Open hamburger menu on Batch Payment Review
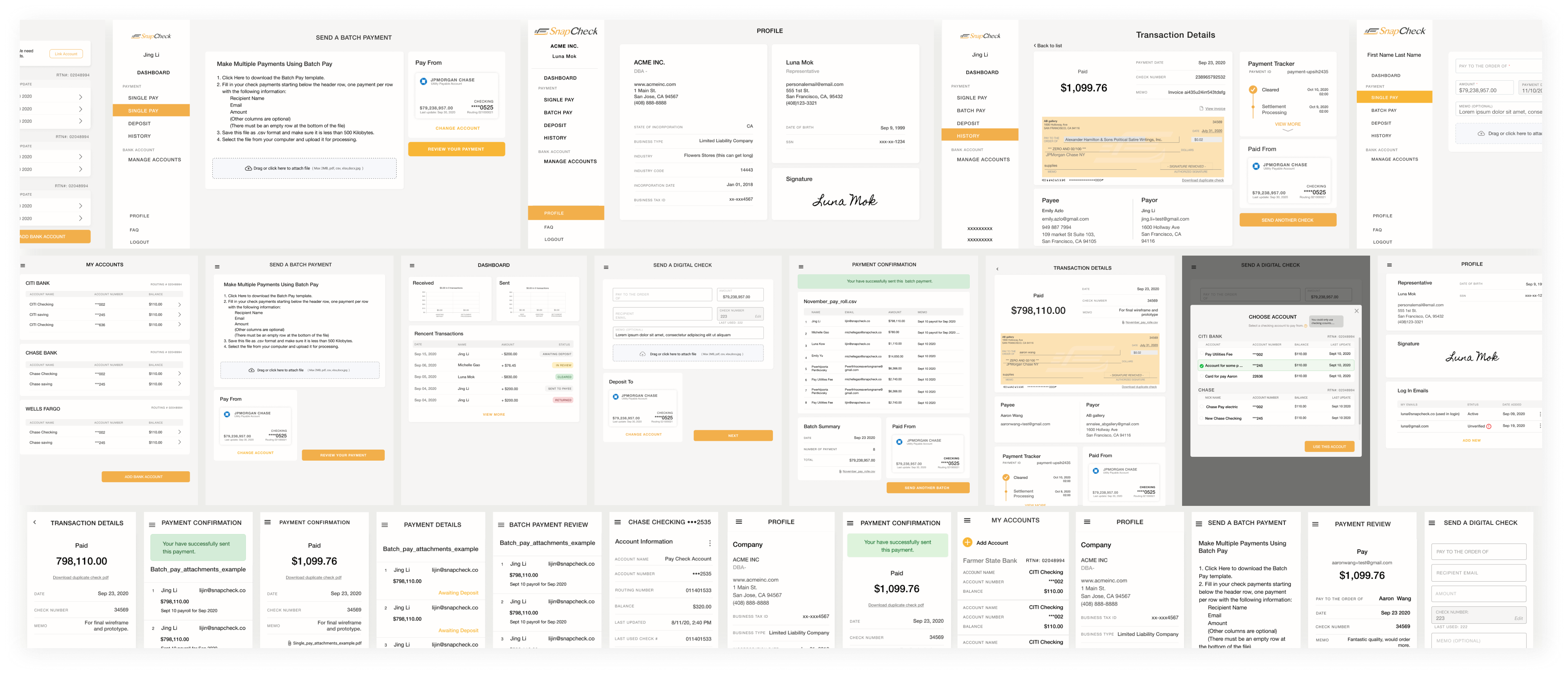The width and height of the screenshot is (1568, 674). pyautogui.click(x=501, y=525)
